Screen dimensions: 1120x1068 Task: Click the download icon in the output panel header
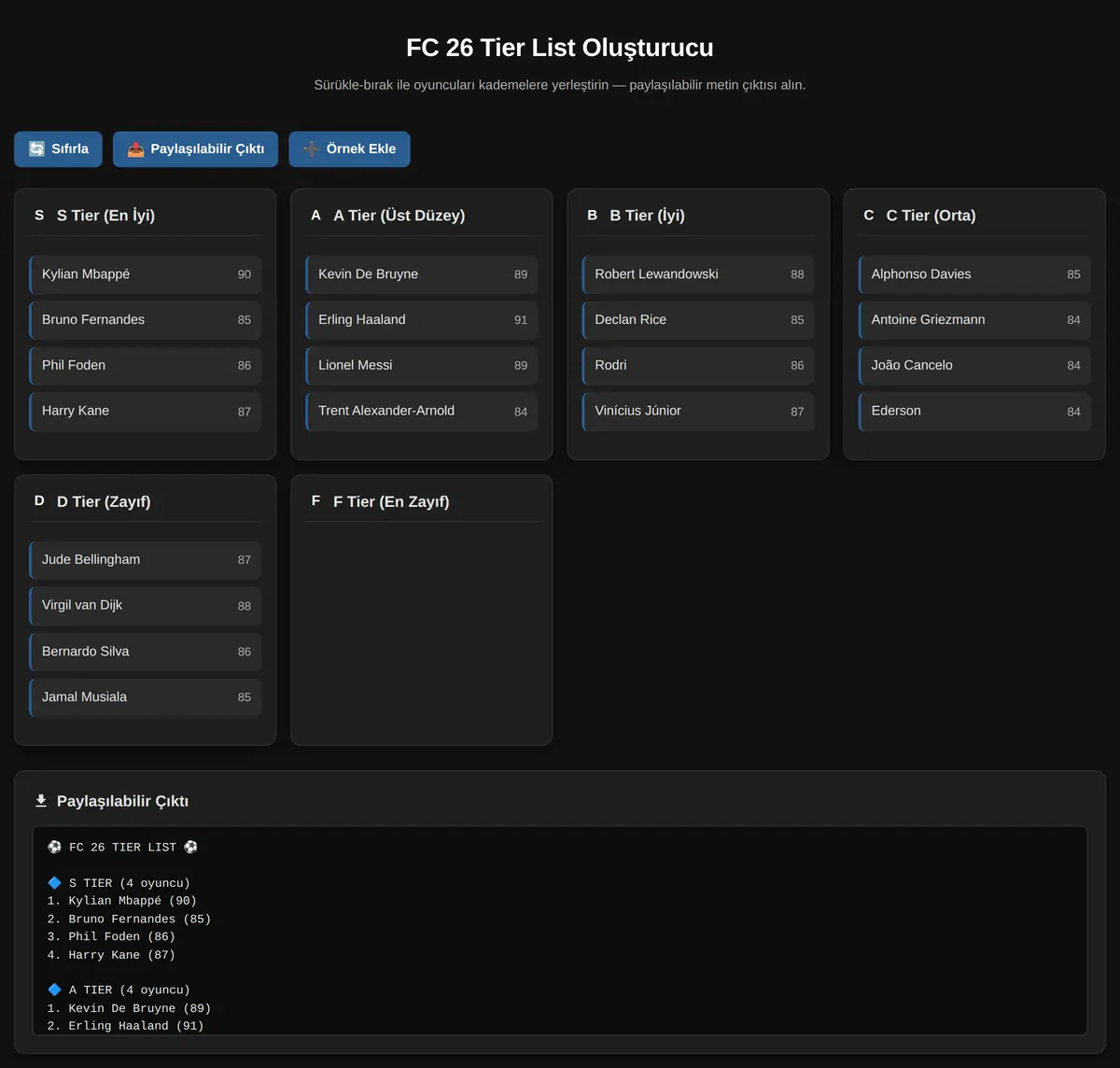[x=40, y=801]
